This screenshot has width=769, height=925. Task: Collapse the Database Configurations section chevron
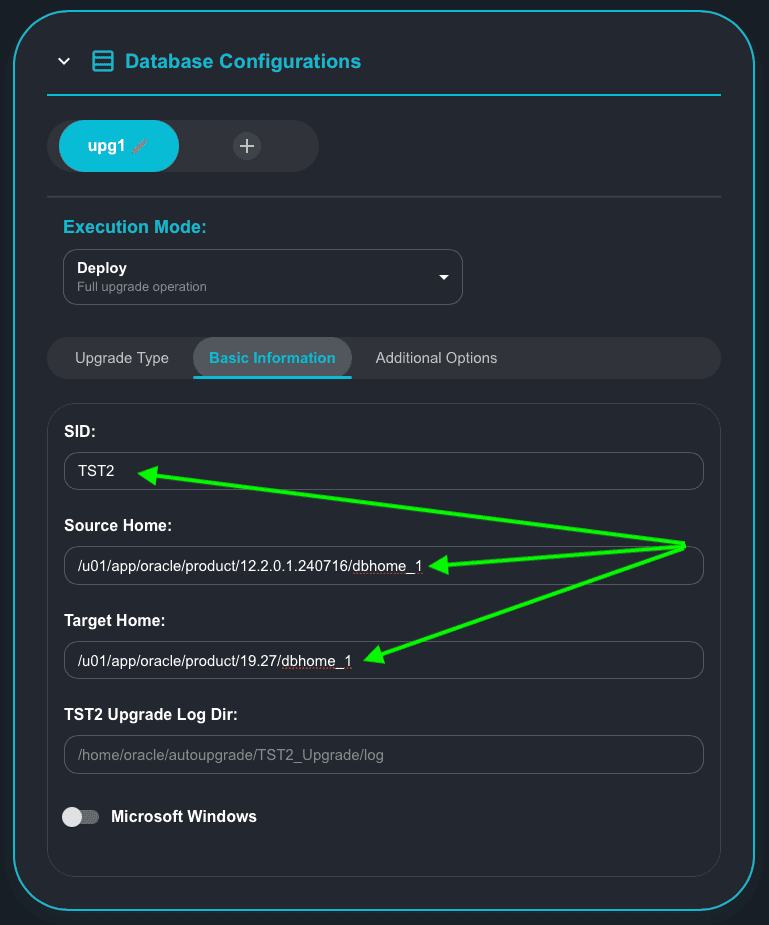64,61
